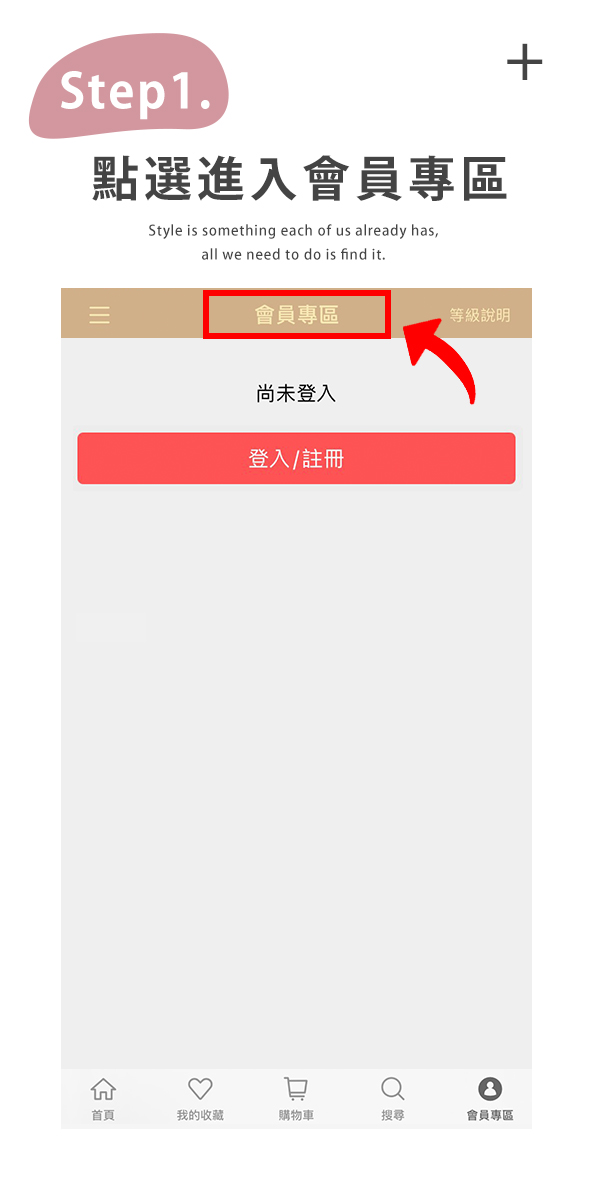The height and width of the screenshot is (1187, 600).
Task: Click the pink Step1. badge
Action: click(x=129, y=87)
